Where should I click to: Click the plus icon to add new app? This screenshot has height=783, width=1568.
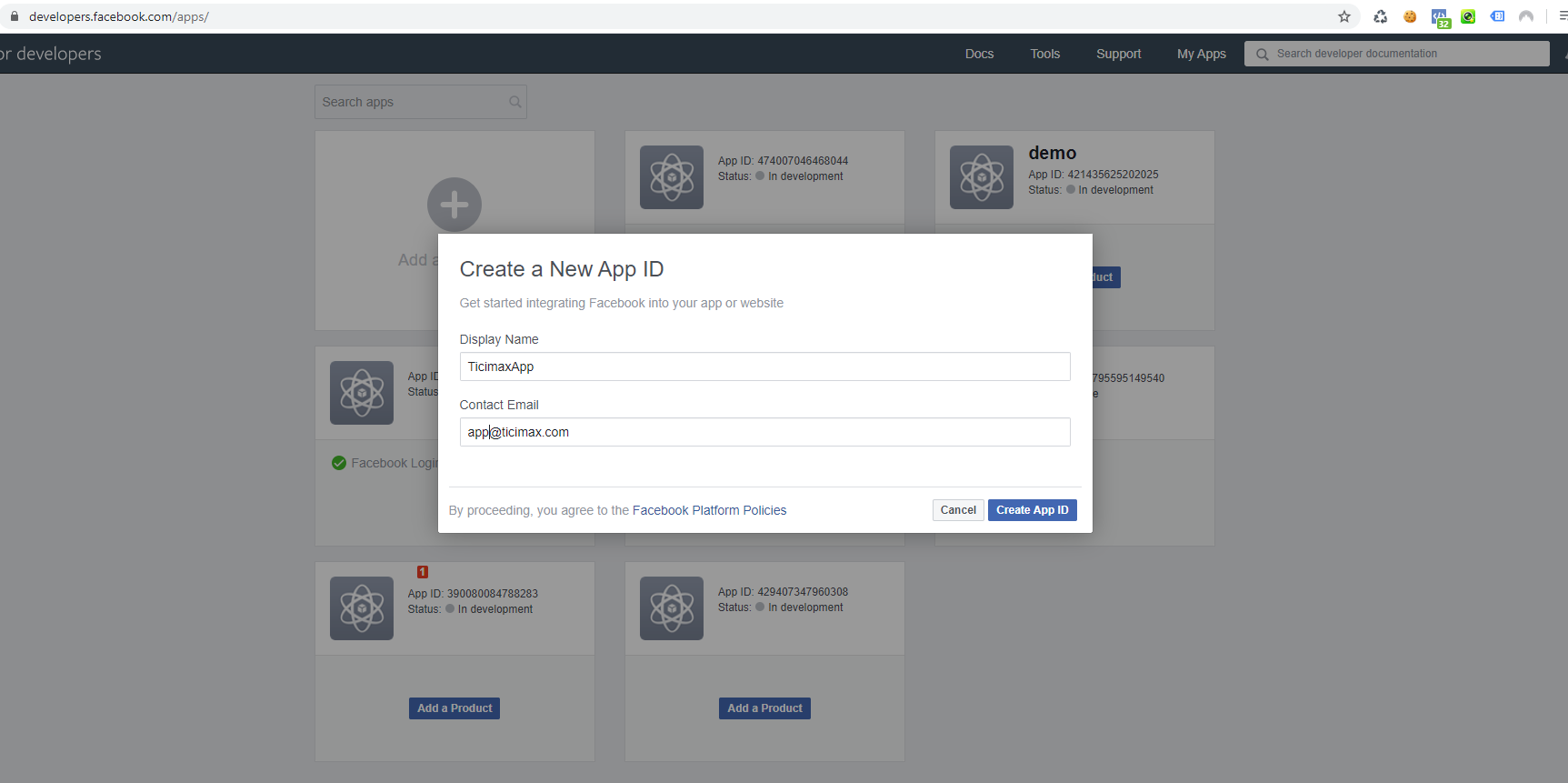pos(454,205)
